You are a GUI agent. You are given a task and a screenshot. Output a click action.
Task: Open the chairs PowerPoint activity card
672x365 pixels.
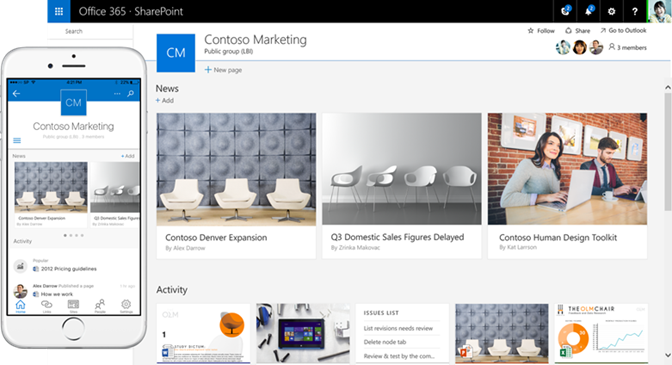pyautogui.click(x=502, y=334)
